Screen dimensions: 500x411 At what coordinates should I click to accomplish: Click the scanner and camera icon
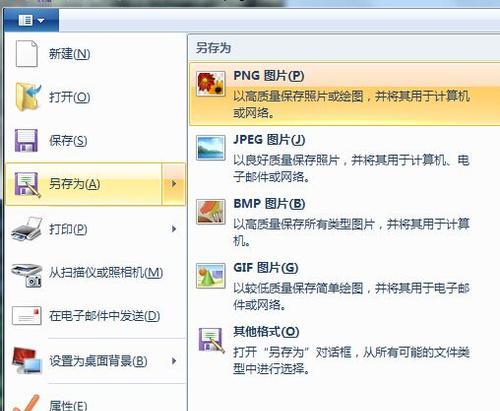[27, 275]
